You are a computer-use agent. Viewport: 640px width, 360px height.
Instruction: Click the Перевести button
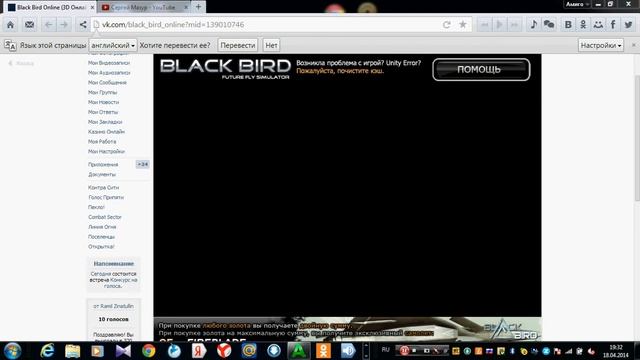(238, 45)
